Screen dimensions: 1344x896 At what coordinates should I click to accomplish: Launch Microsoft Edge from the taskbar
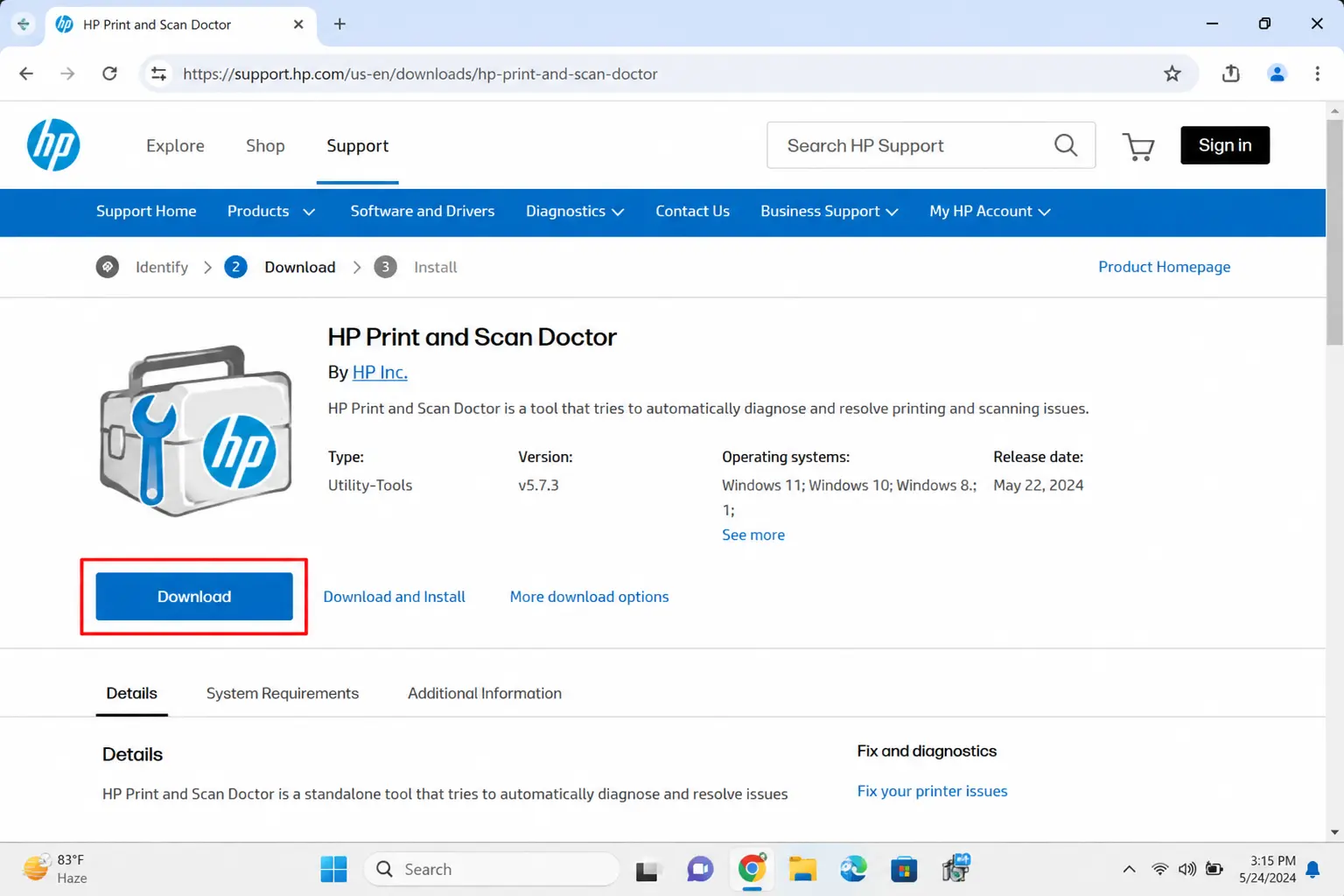coord(853,869)
